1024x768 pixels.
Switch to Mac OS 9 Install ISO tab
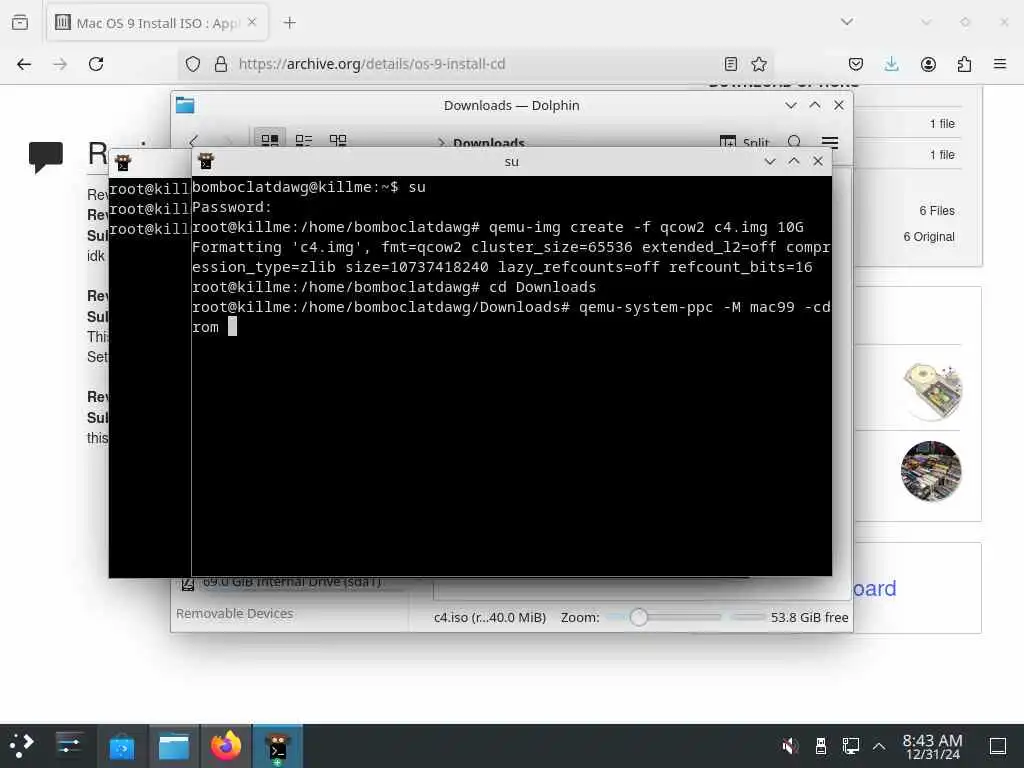coord(157,23)
